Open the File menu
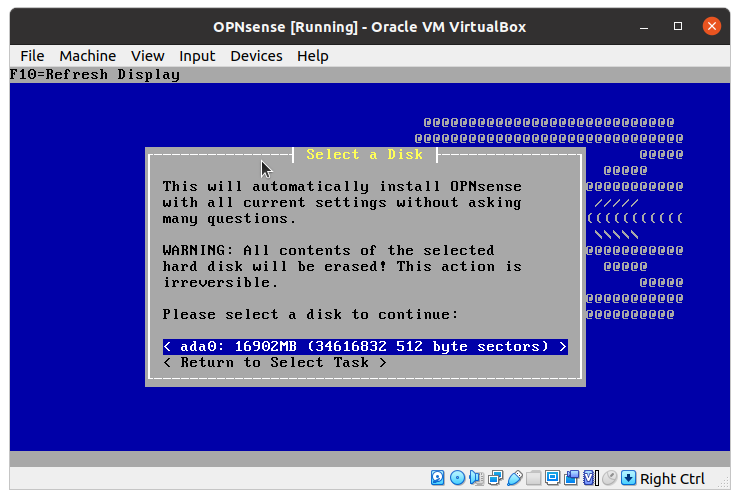 click(x=32, y=56)
